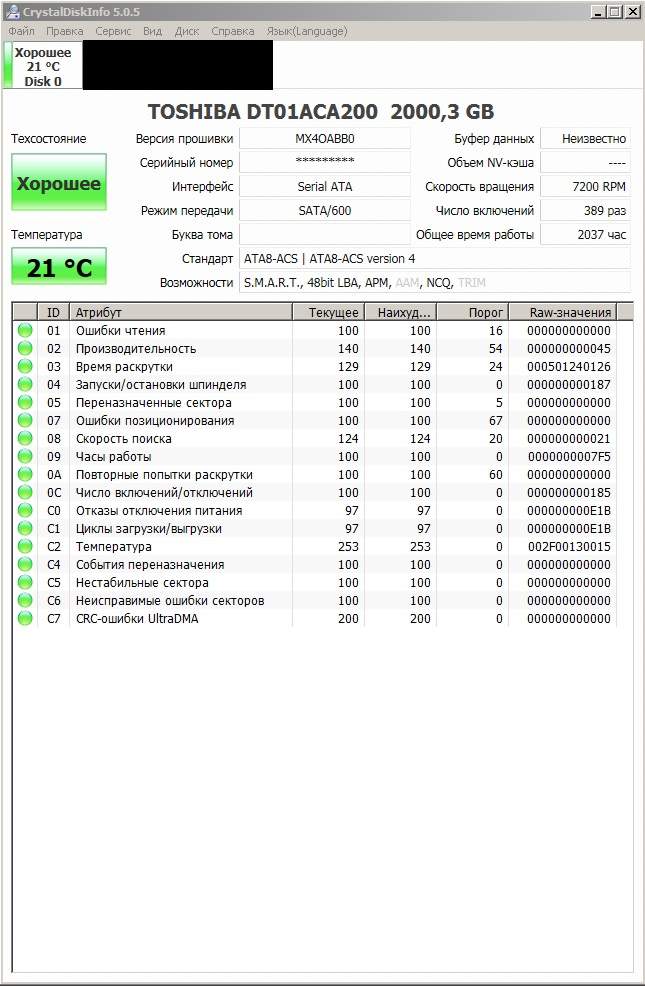
Task: Click the ATA8-ACS standard field
Action: coord(435,258)
